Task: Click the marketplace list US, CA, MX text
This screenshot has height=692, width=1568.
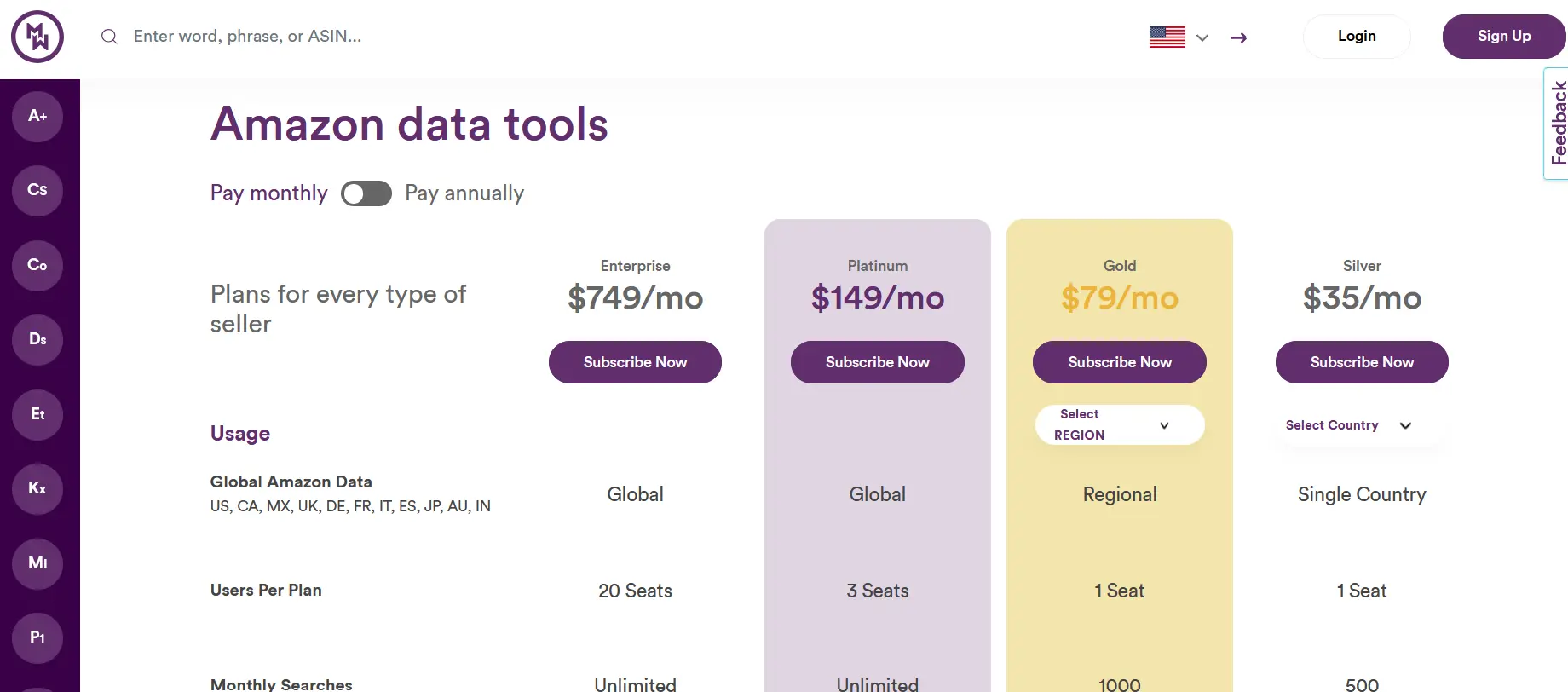Action: click(350, 506)
